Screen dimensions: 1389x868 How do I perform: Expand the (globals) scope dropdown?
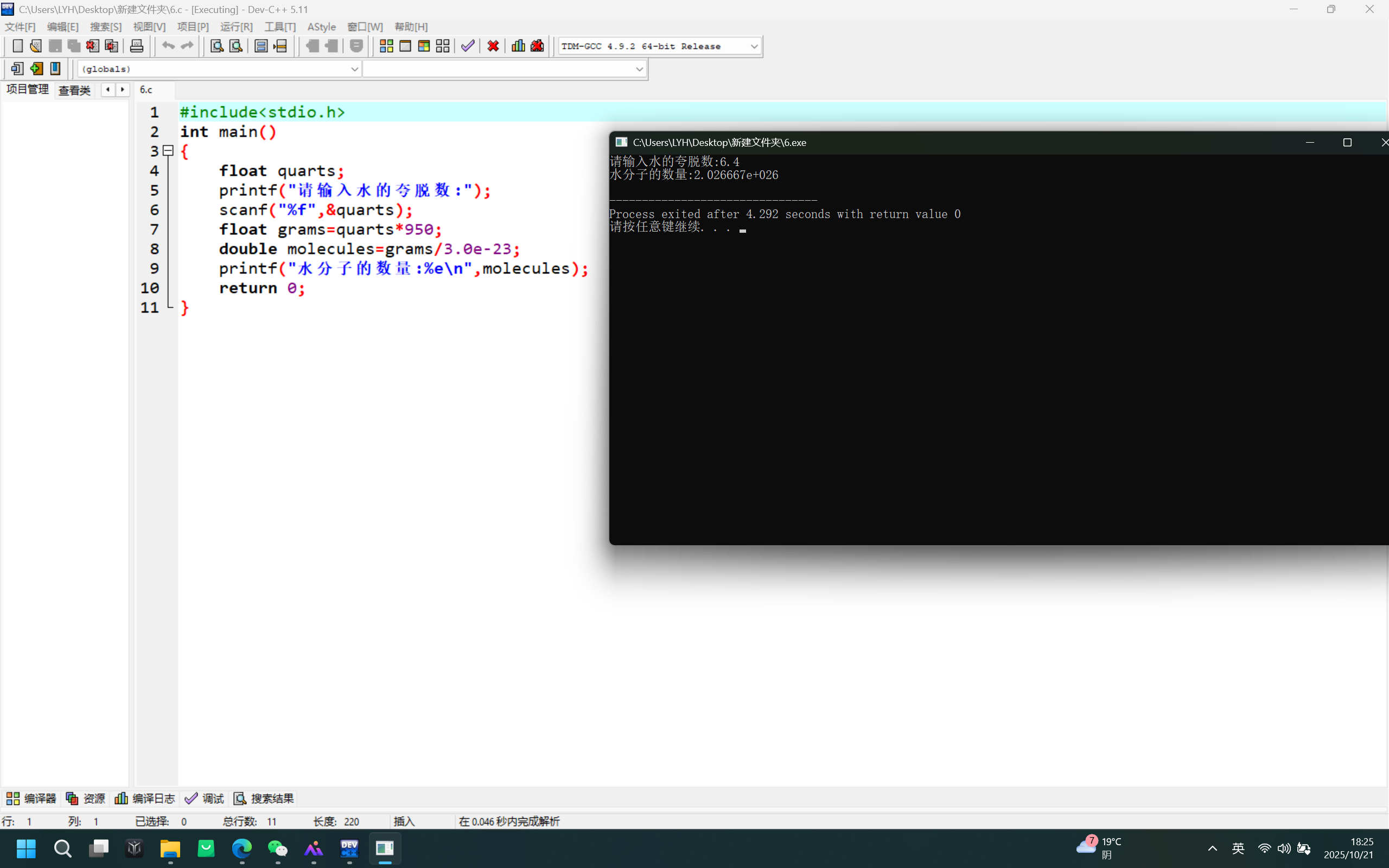click(354, 69)
